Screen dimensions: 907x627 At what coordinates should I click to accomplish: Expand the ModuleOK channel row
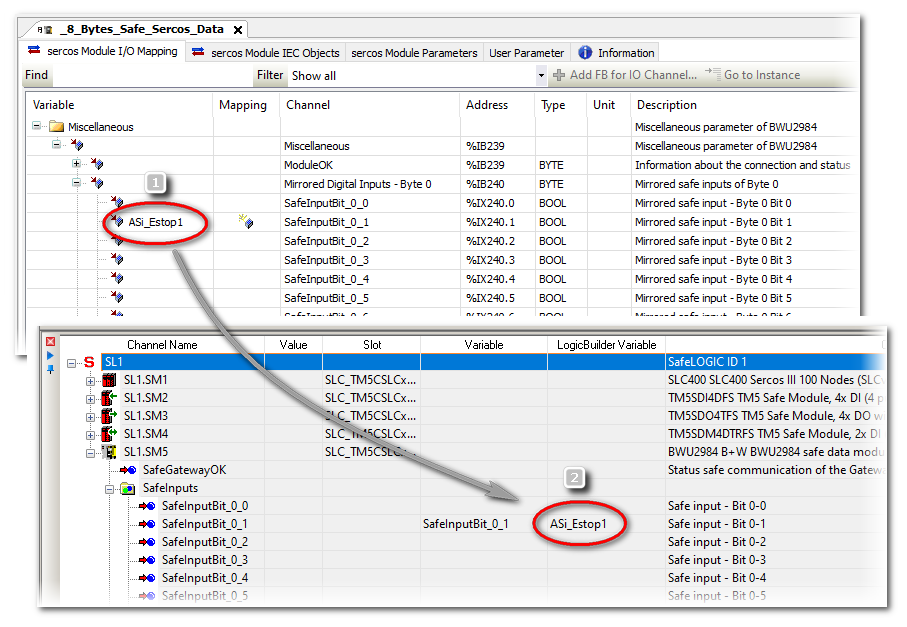[x=77, y=164]
